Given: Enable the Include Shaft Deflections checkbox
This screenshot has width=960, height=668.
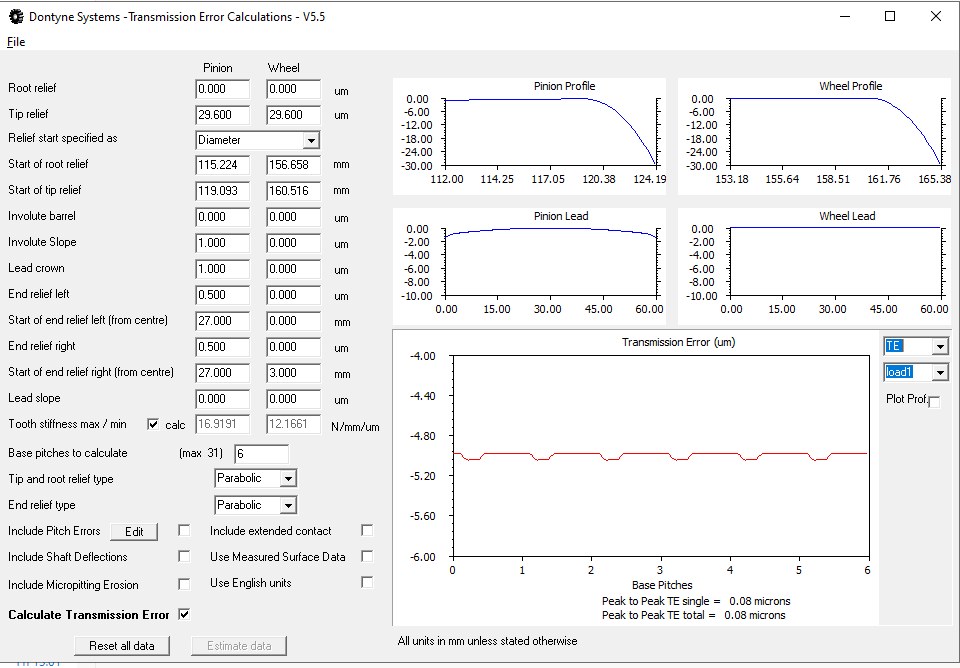Looking at the screenshot, I should [184, 556].
